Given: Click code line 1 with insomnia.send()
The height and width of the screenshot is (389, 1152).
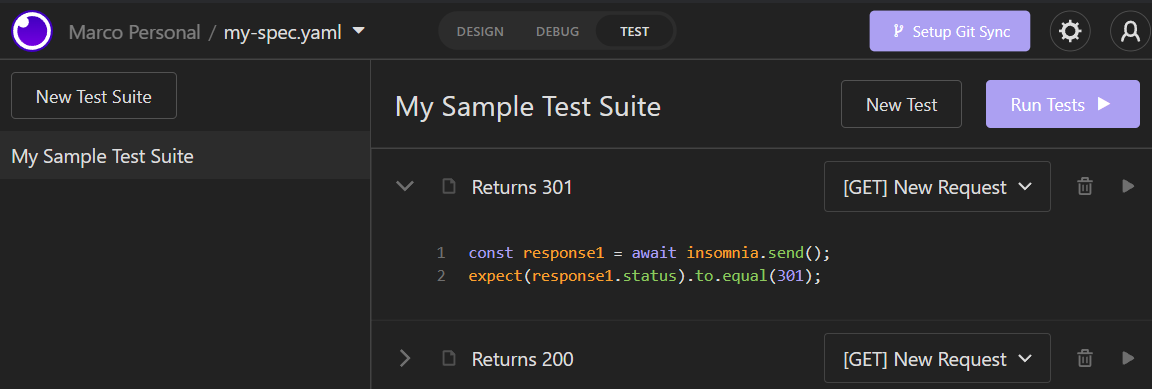Looking at the screenshot, I should (x=649, y=253).
